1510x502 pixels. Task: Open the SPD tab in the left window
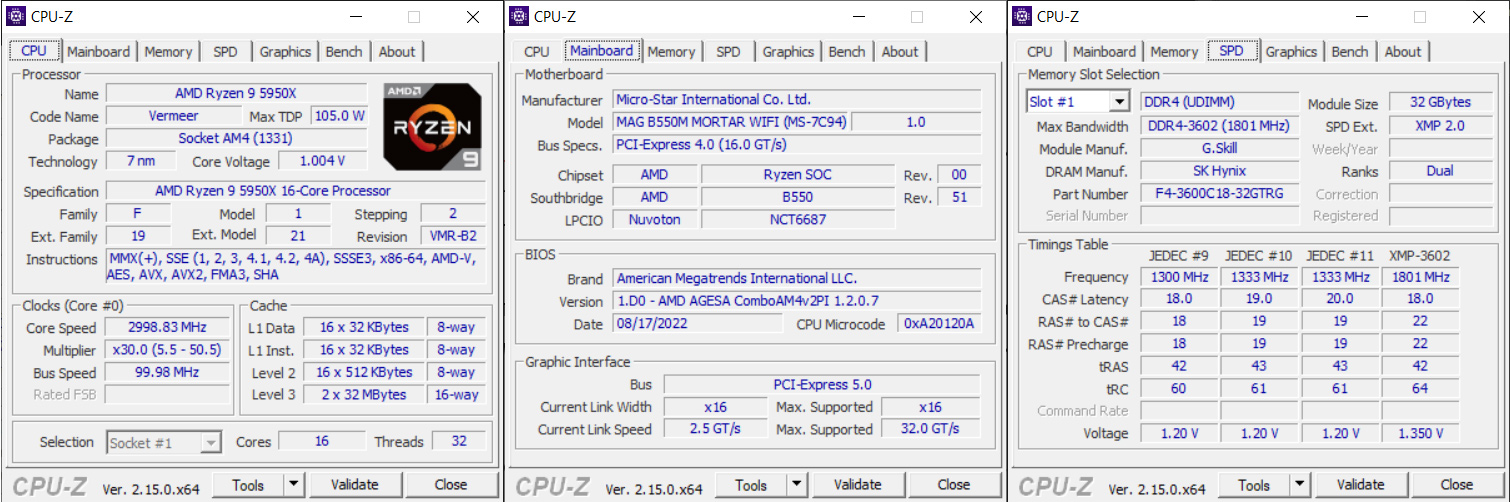point(225,52)
